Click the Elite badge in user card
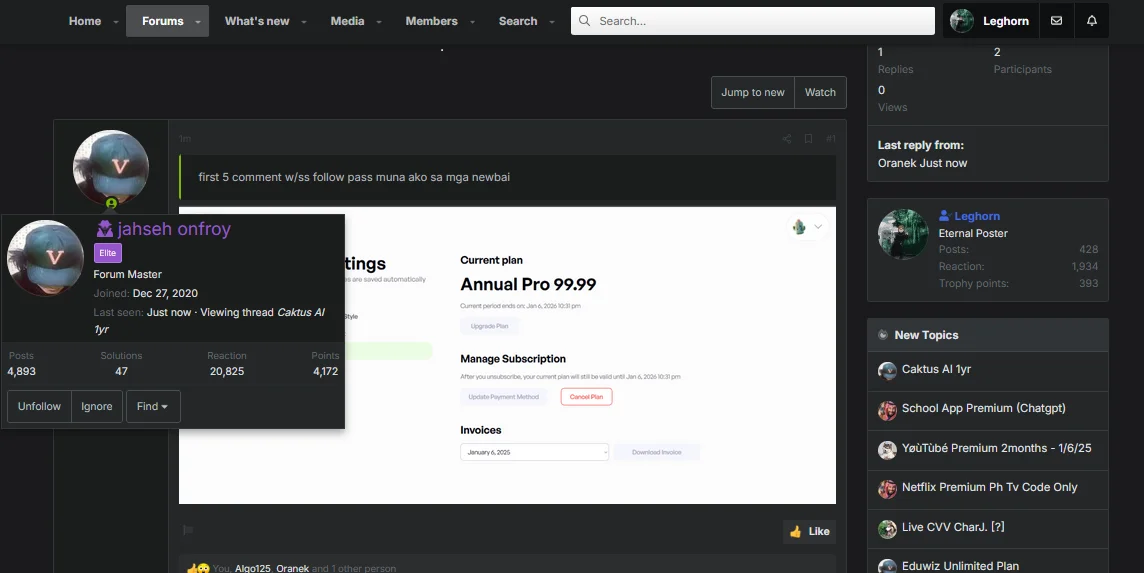Viewport: 1144px width, 573px height. (107, 253)
